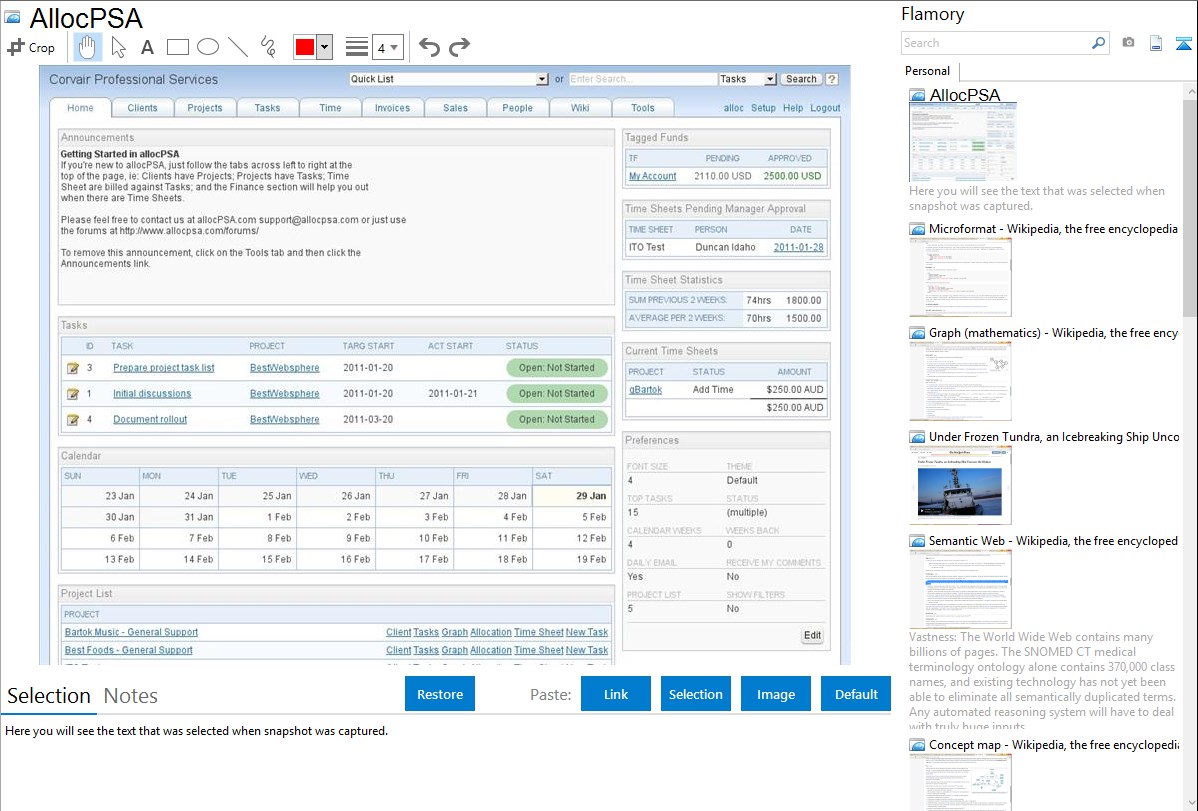The height and width of the screenshot is (811, 1198).
Task: Click the line thickness icon
Action: click(357, 47)
